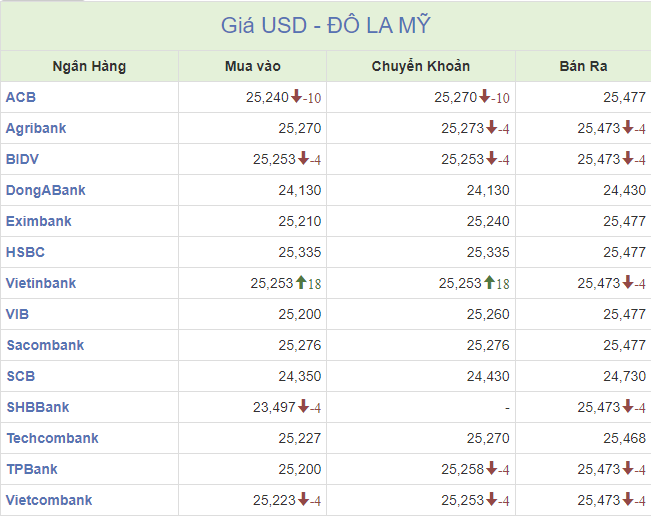Screen dimensions: 651x516
Task: Click the Bán Ra column header
Action: 583,66
